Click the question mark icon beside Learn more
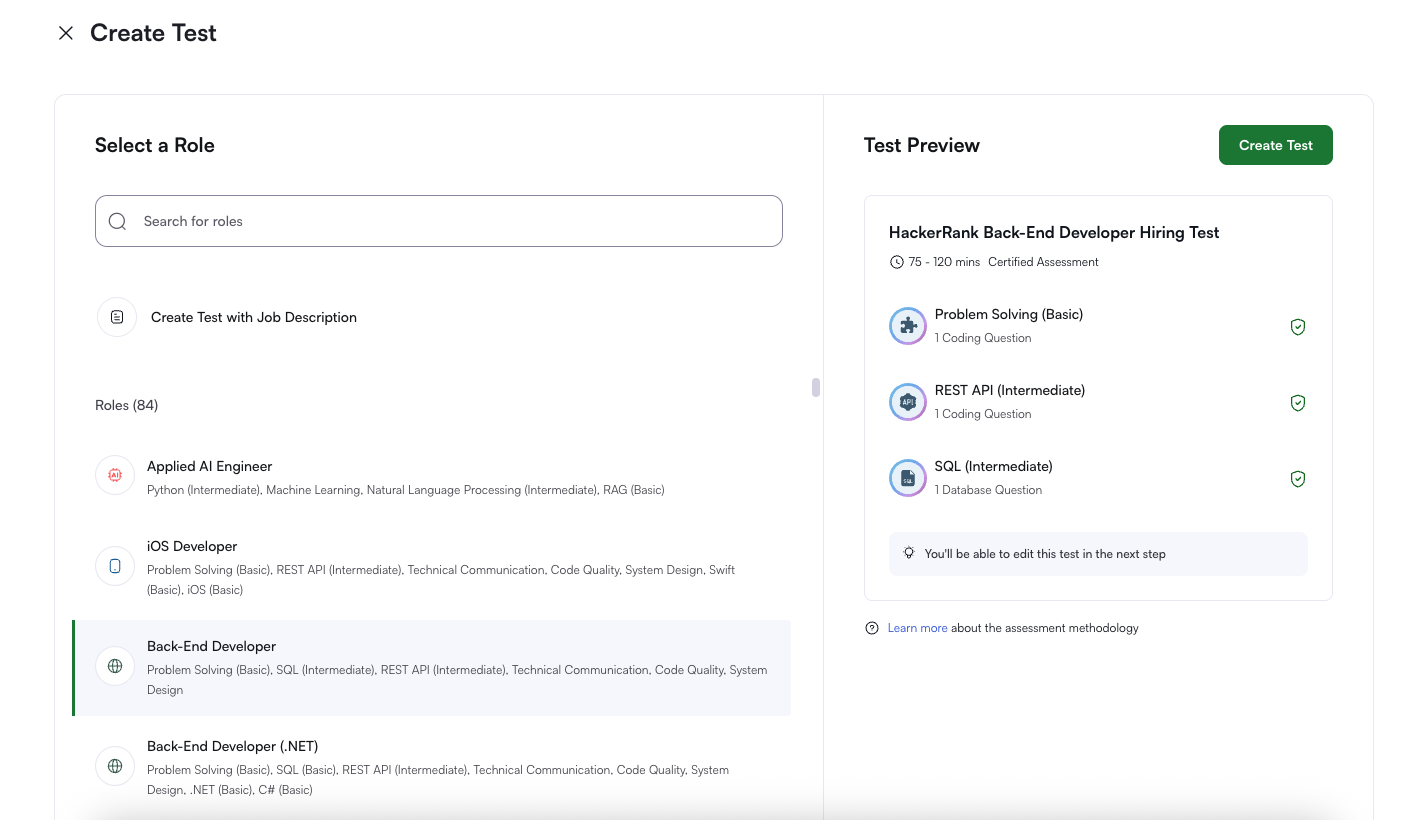 [871, 627]
